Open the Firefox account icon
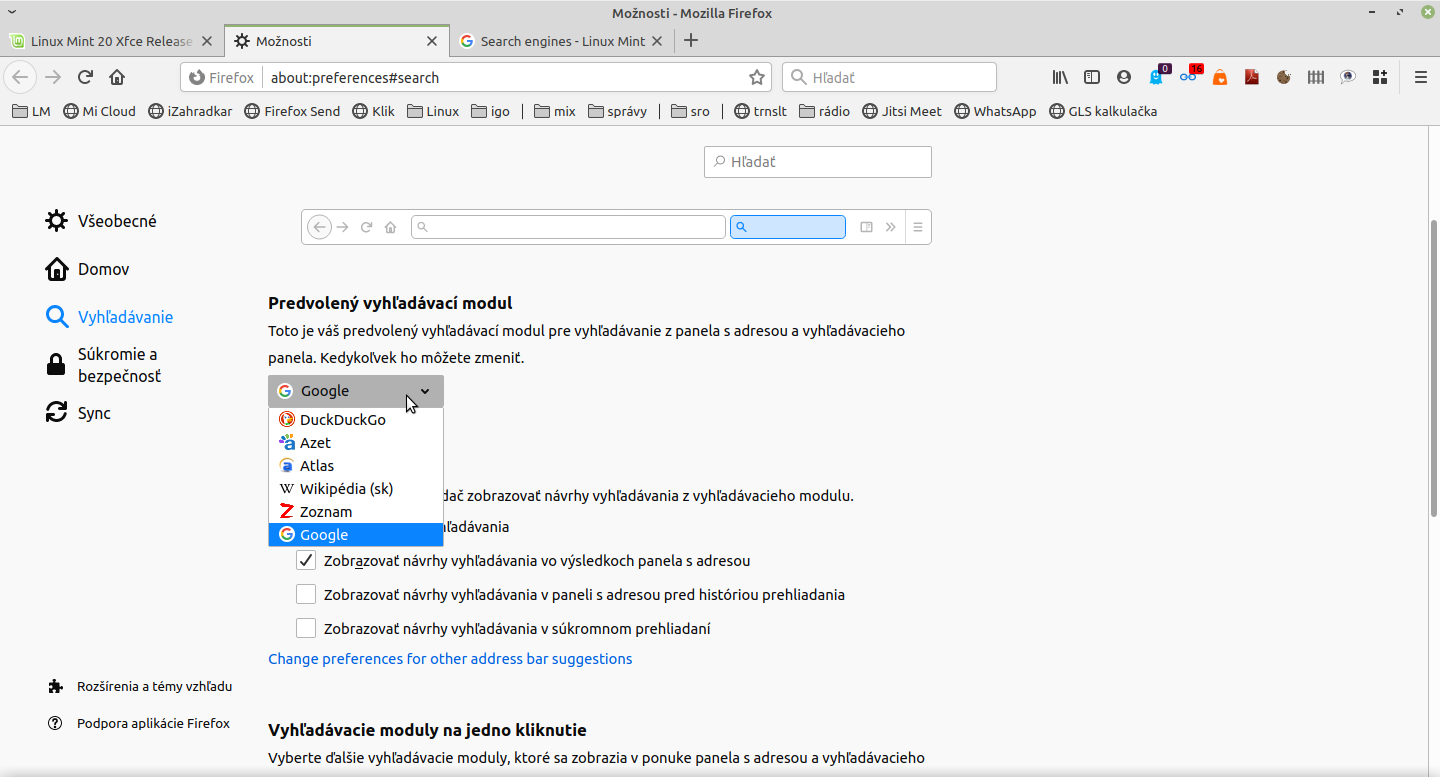Image resolution: width=1440 pixels, height=777 pixels. point(1124,77)
